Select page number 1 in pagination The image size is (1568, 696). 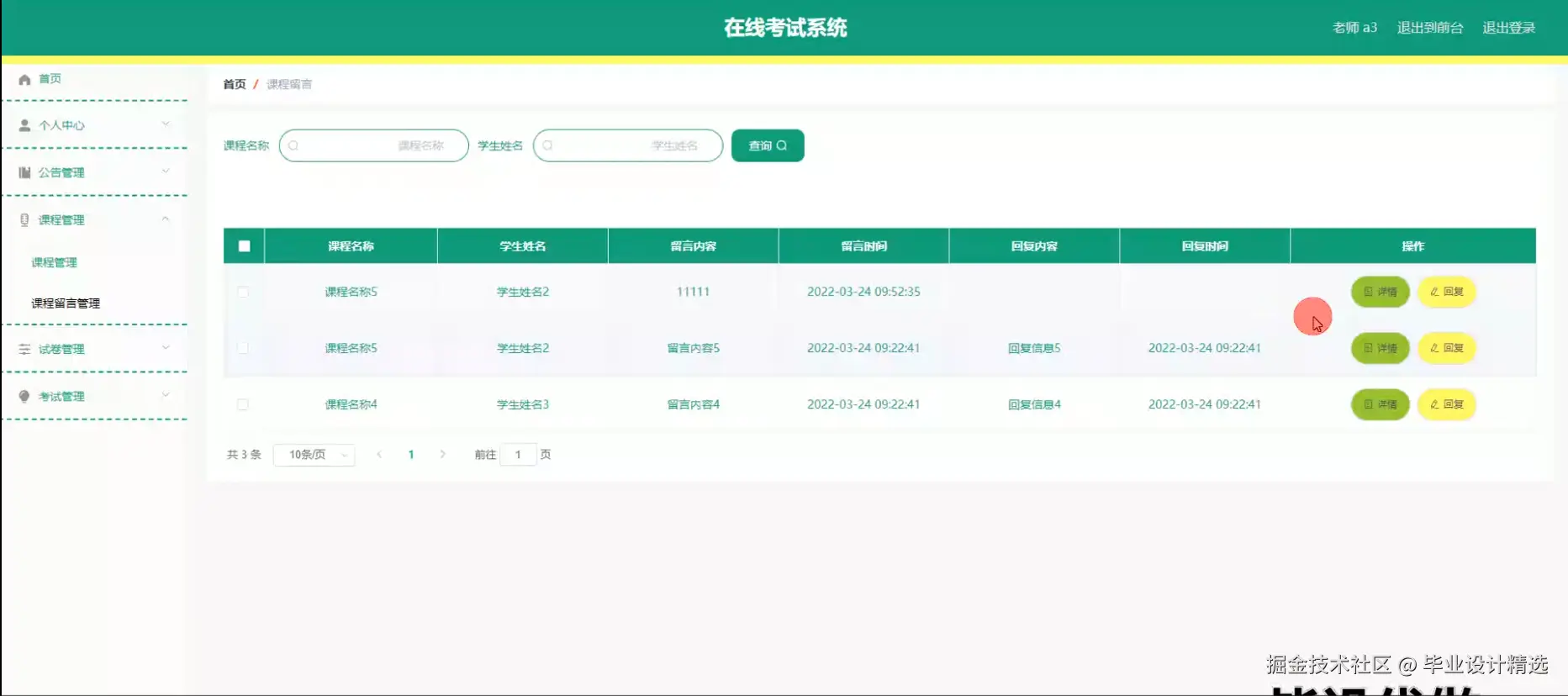pyautogui.click(x=411, y=455)
